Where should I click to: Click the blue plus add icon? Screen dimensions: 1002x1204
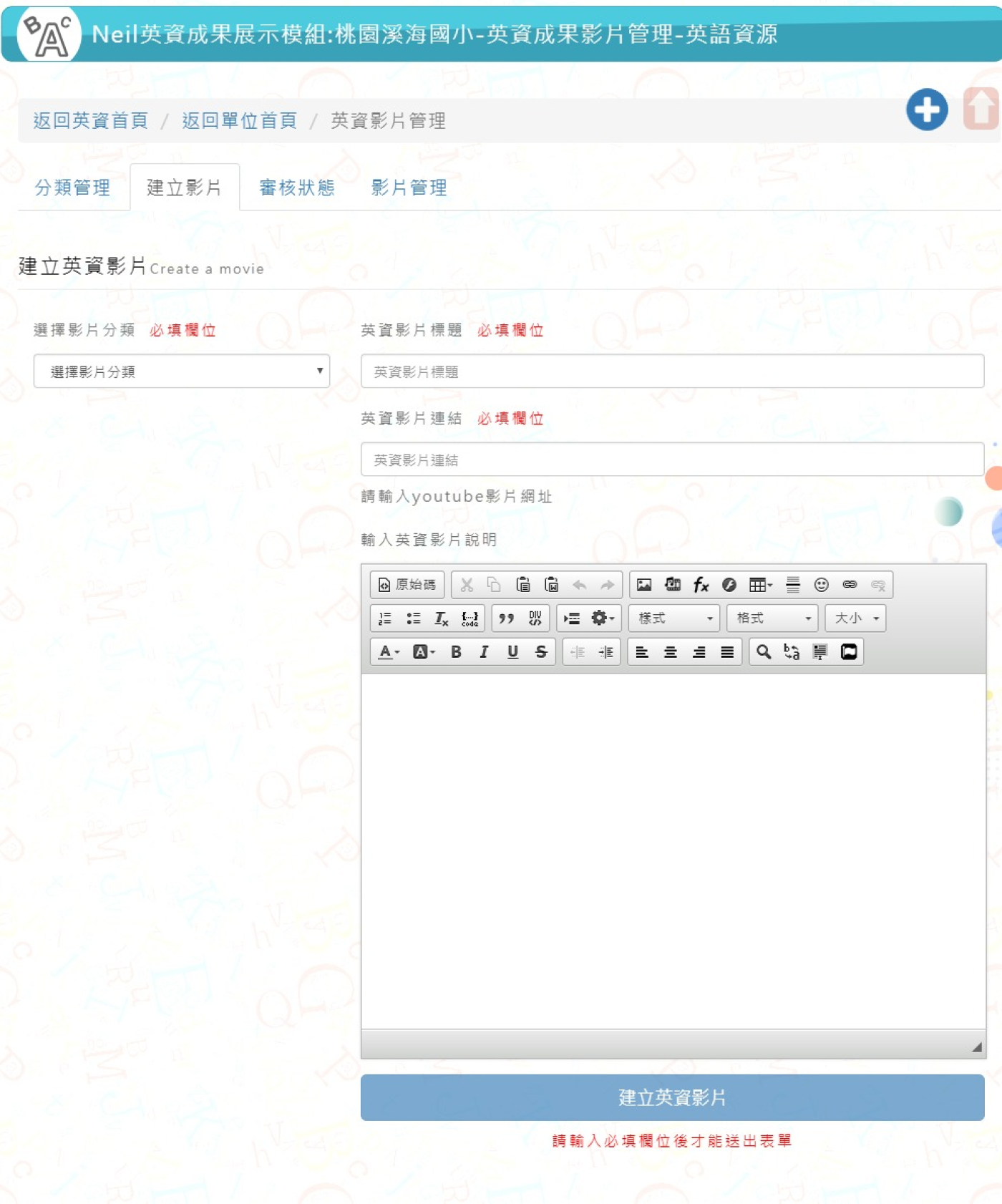(927, 110)
